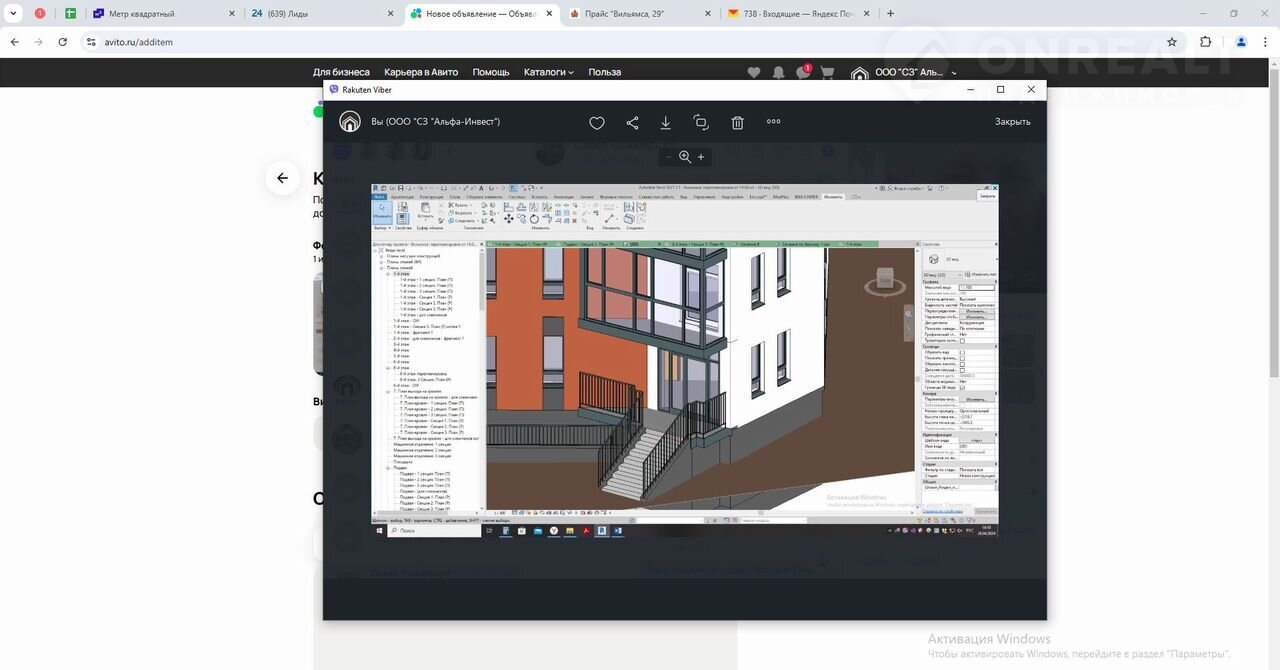Click the share icon in the Viber viewer
The image size is (1280, 670).
632,122
